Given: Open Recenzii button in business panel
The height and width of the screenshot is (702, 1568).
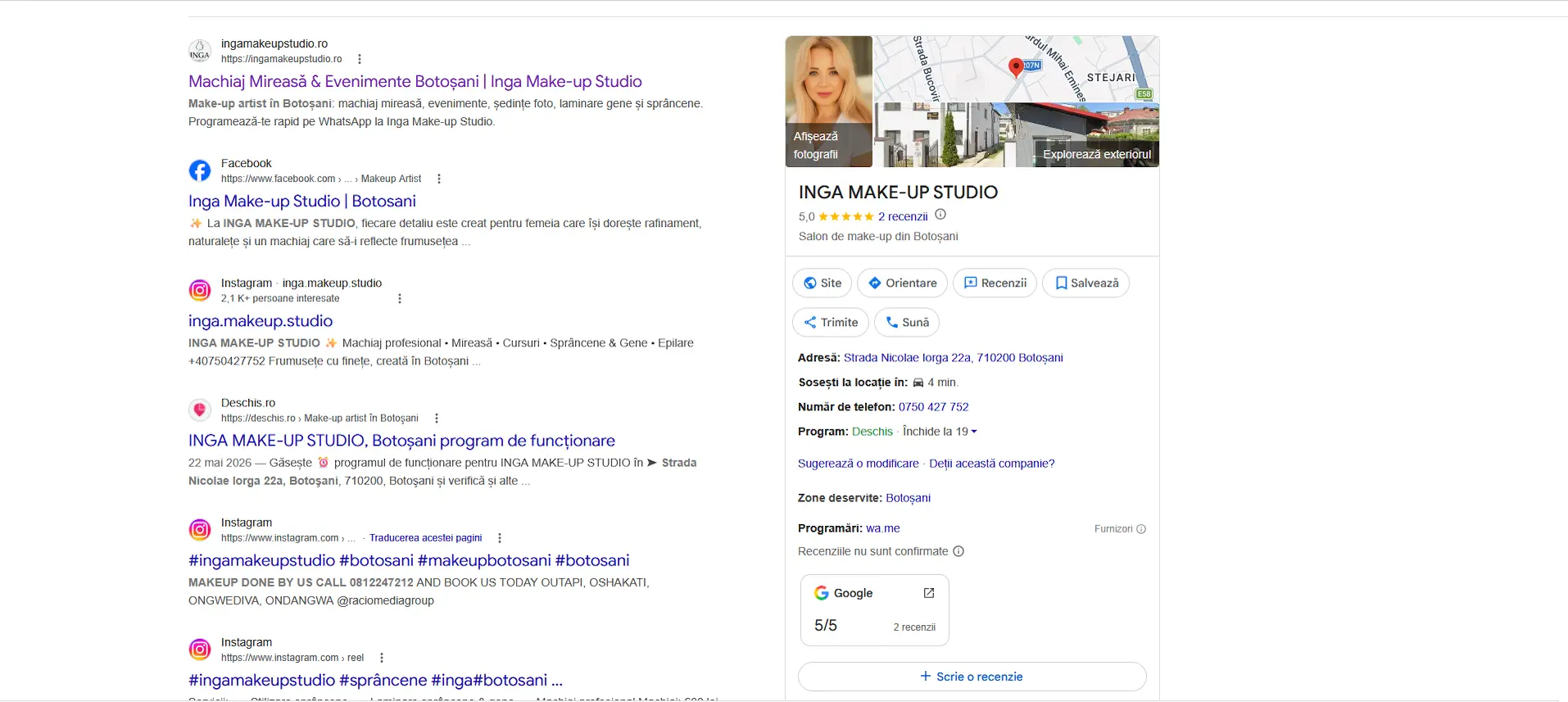Looking at the screenshot, I should click(x=995, y=283).
